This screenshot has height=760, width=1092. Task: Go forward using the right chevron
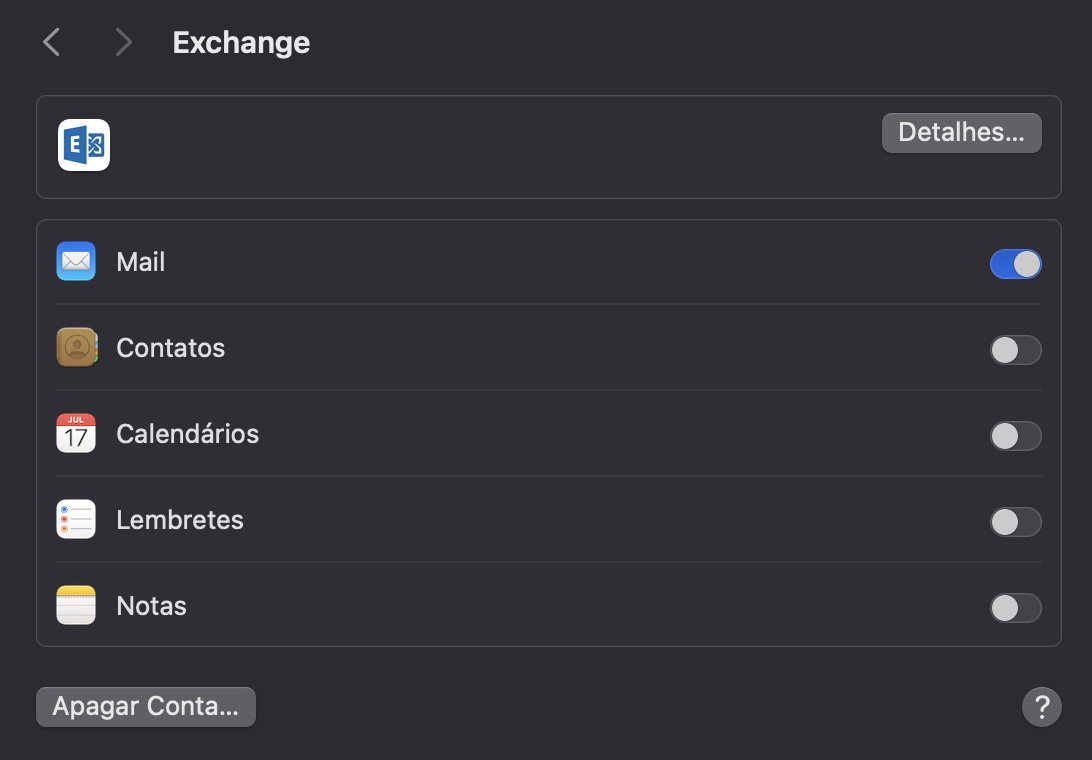tap(123, 42)
